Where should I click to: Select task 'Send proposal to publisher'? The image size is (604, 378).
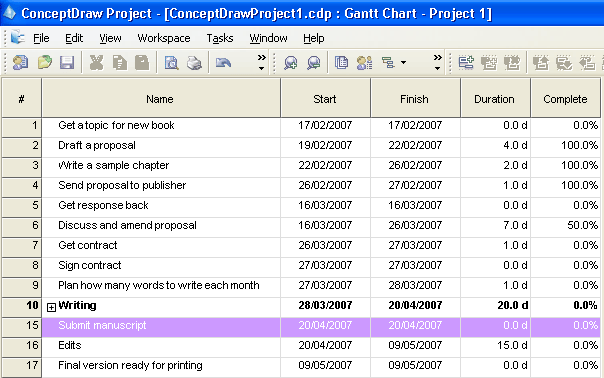122,186
